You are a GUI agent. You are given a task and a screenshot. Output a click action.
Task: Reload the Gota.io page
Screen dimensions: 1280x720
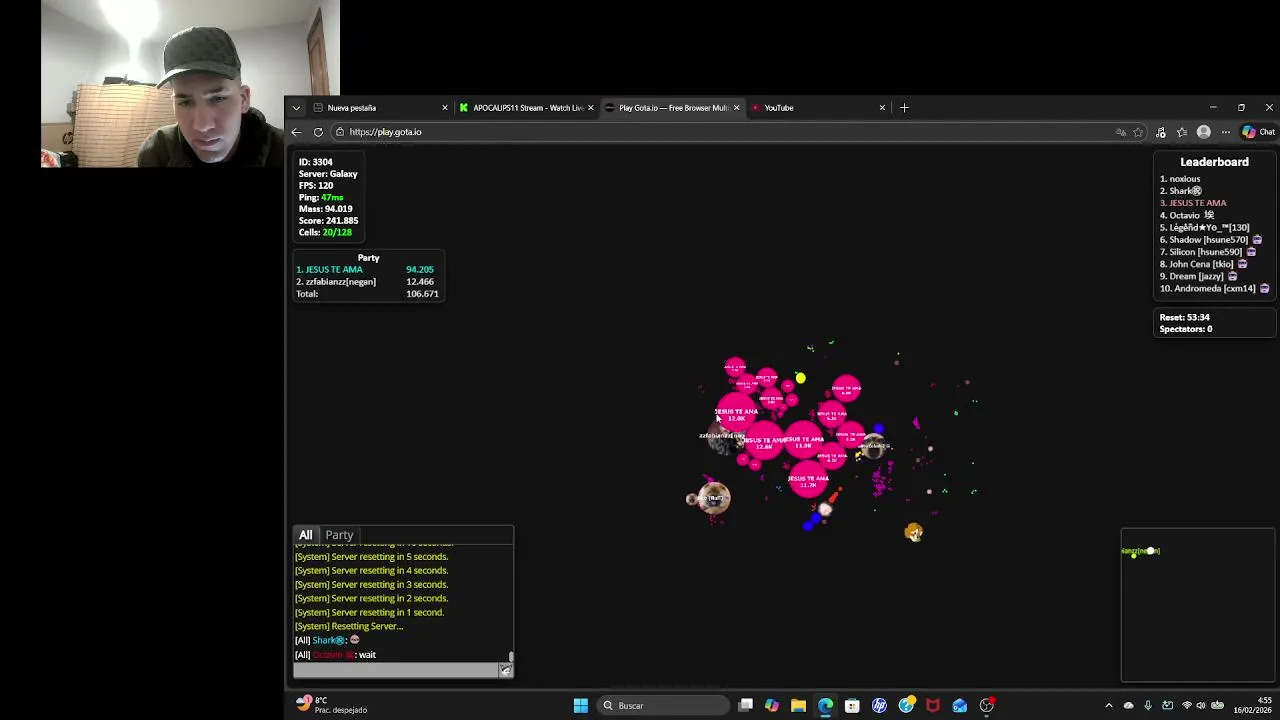point(318,132)
